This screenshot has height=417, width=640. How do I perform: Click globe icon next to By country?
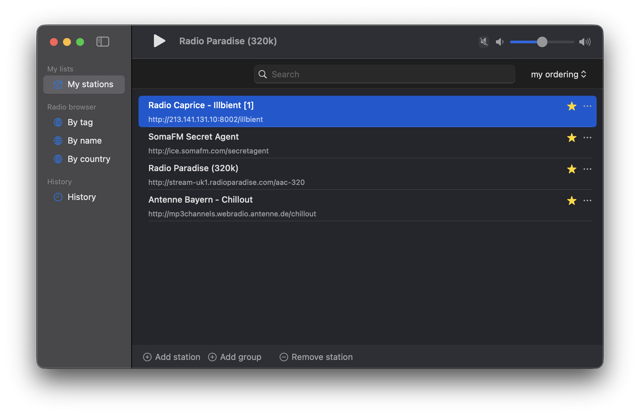58,159
